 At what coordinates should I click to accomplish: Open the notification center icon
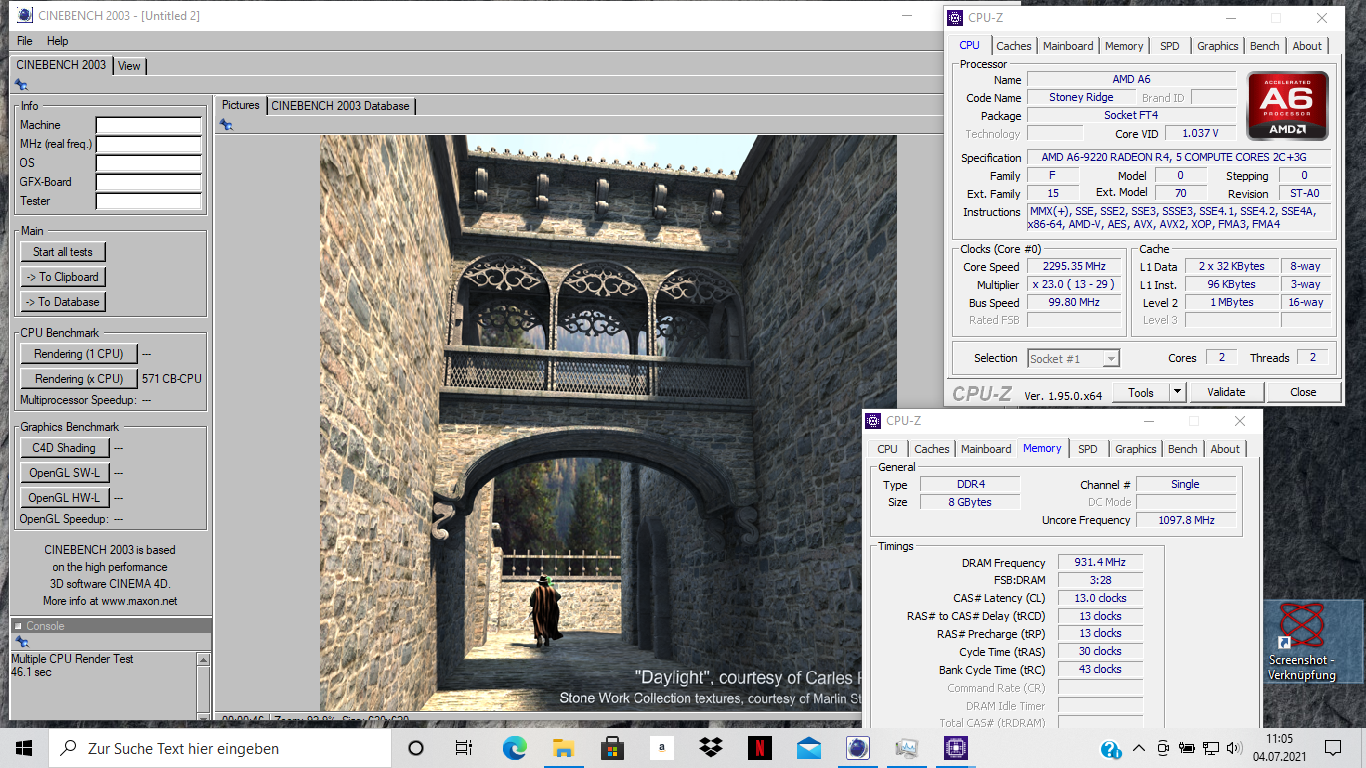(1333, 748)
